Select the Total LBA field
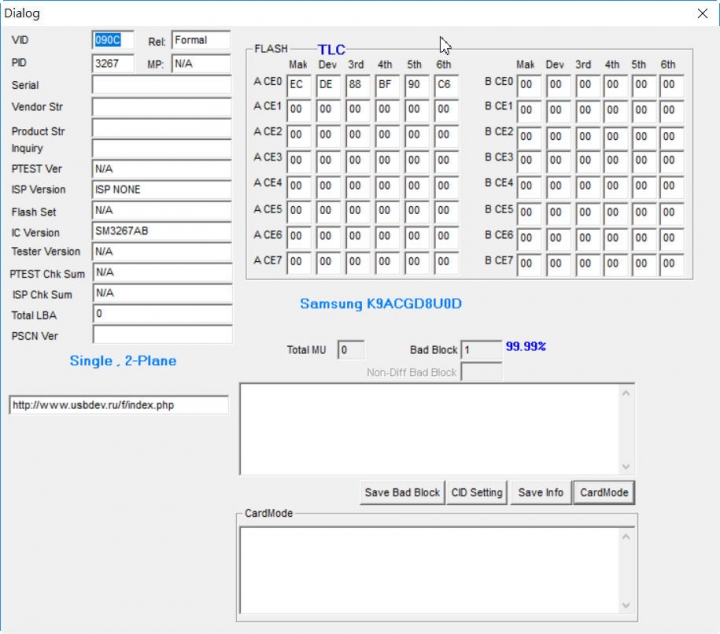This screenshot has width=720, height=634. click(161, 314)
